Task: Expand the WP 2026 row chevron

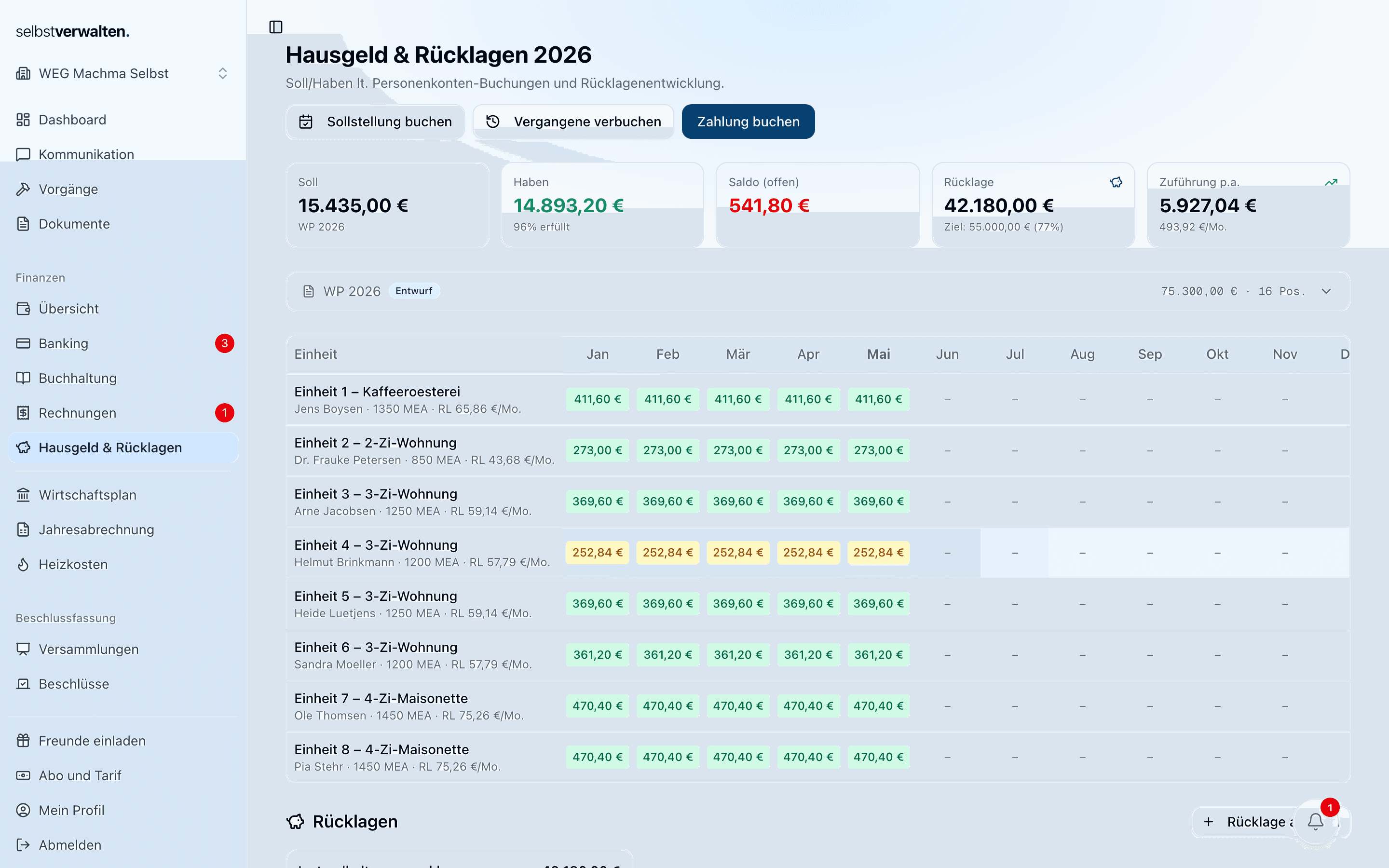Action: [1326, 292]
